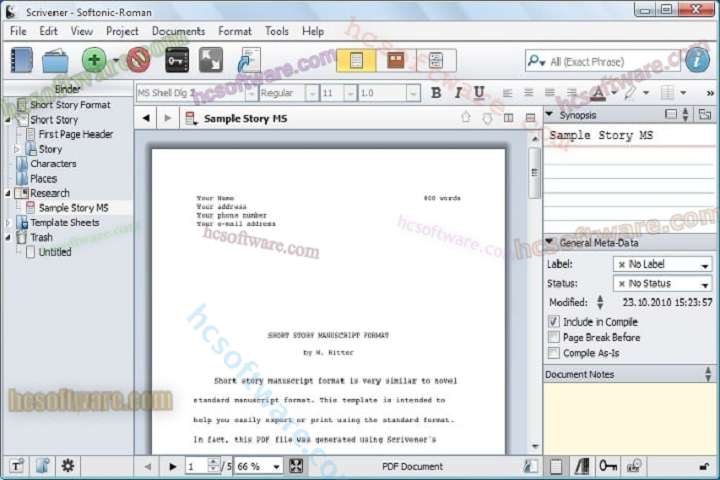Click the page number field

click(x=197, y=467)
